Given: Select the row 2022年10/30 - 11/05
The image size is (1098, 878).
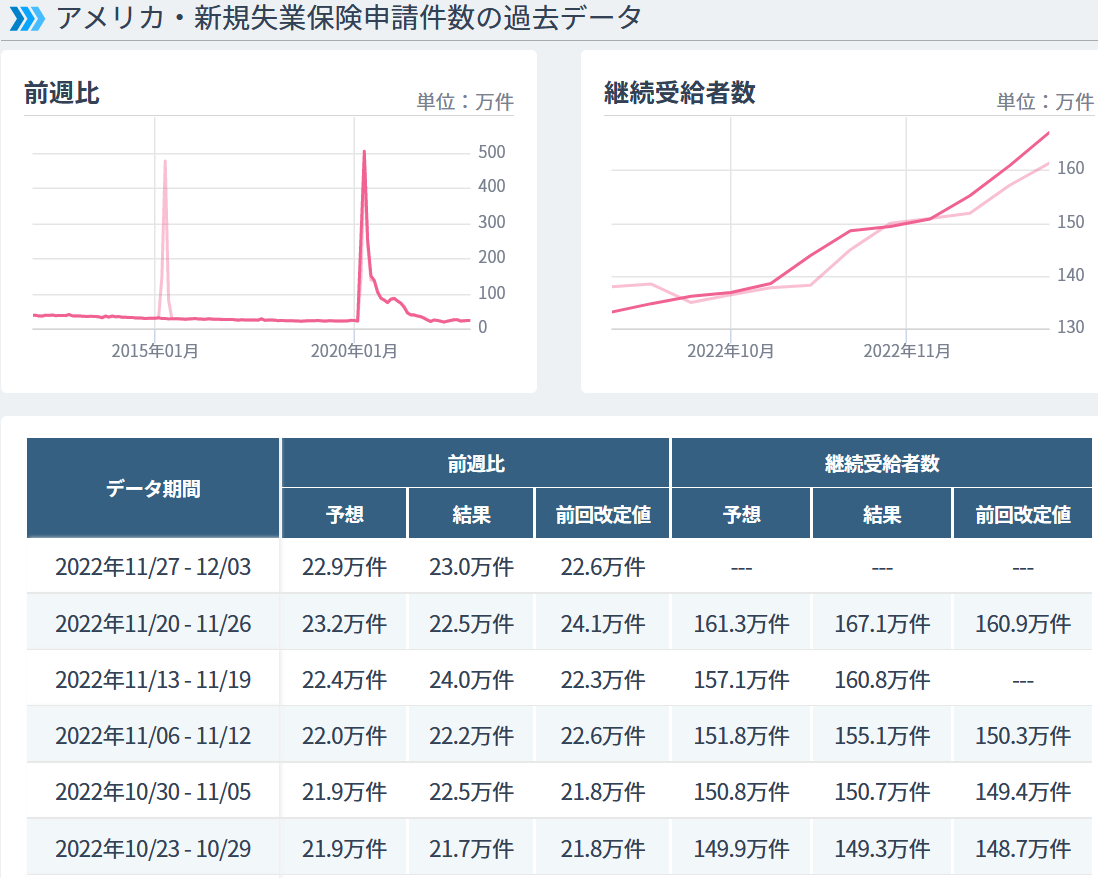Looking at the screenshot, I should (x=559, y=791).
